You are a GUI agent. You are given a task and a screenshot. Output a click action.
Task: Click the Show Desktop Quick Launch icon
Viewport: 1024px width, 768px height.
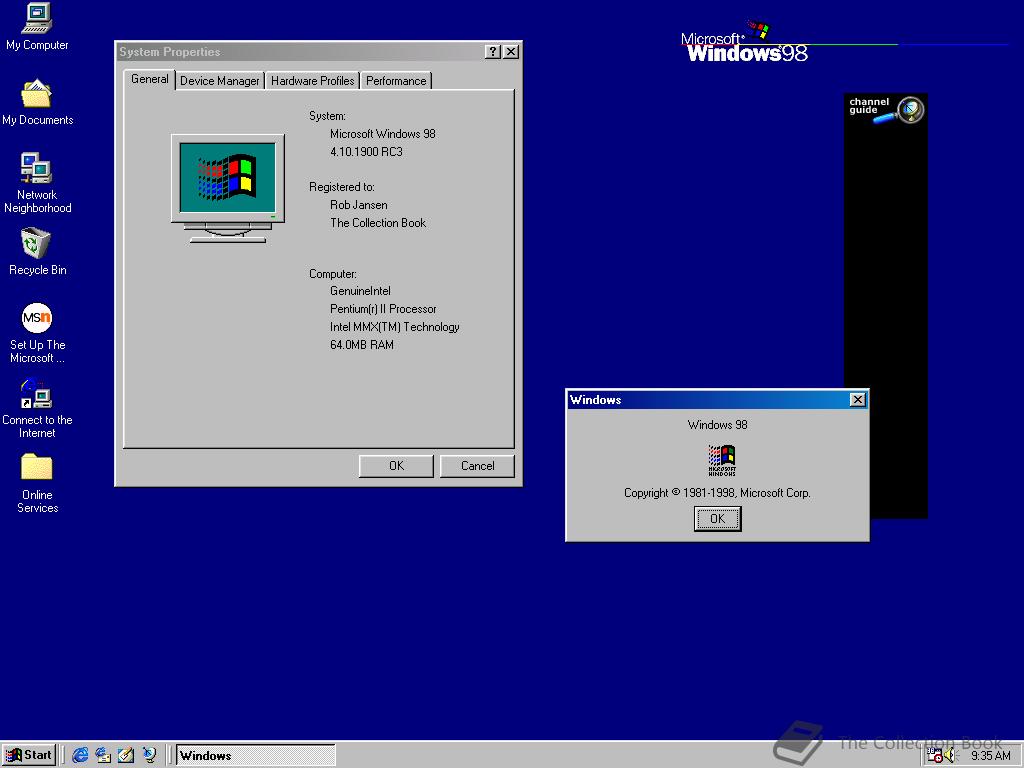tap(126, 755)
